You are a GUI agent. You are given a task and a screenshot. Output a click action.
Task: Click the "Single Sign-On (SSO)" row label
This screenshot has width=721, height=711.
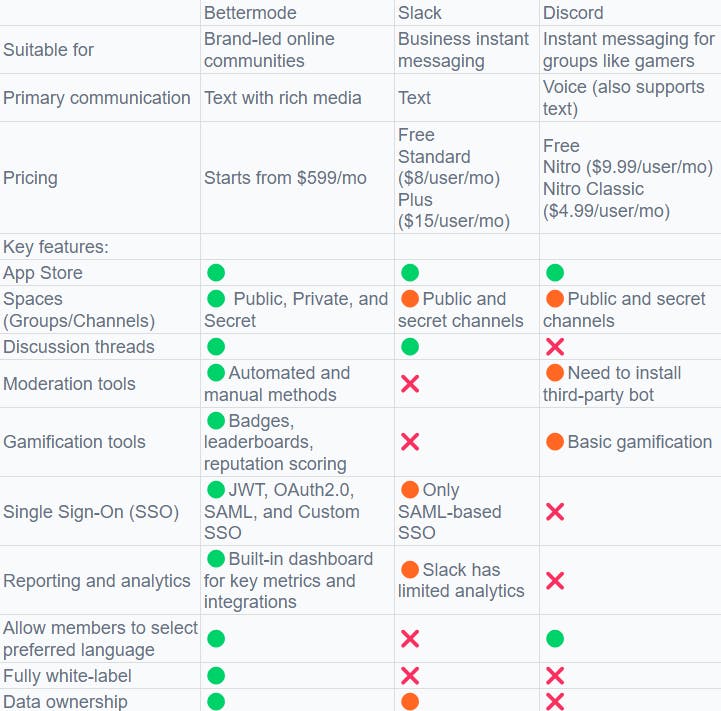click(91, 512)
